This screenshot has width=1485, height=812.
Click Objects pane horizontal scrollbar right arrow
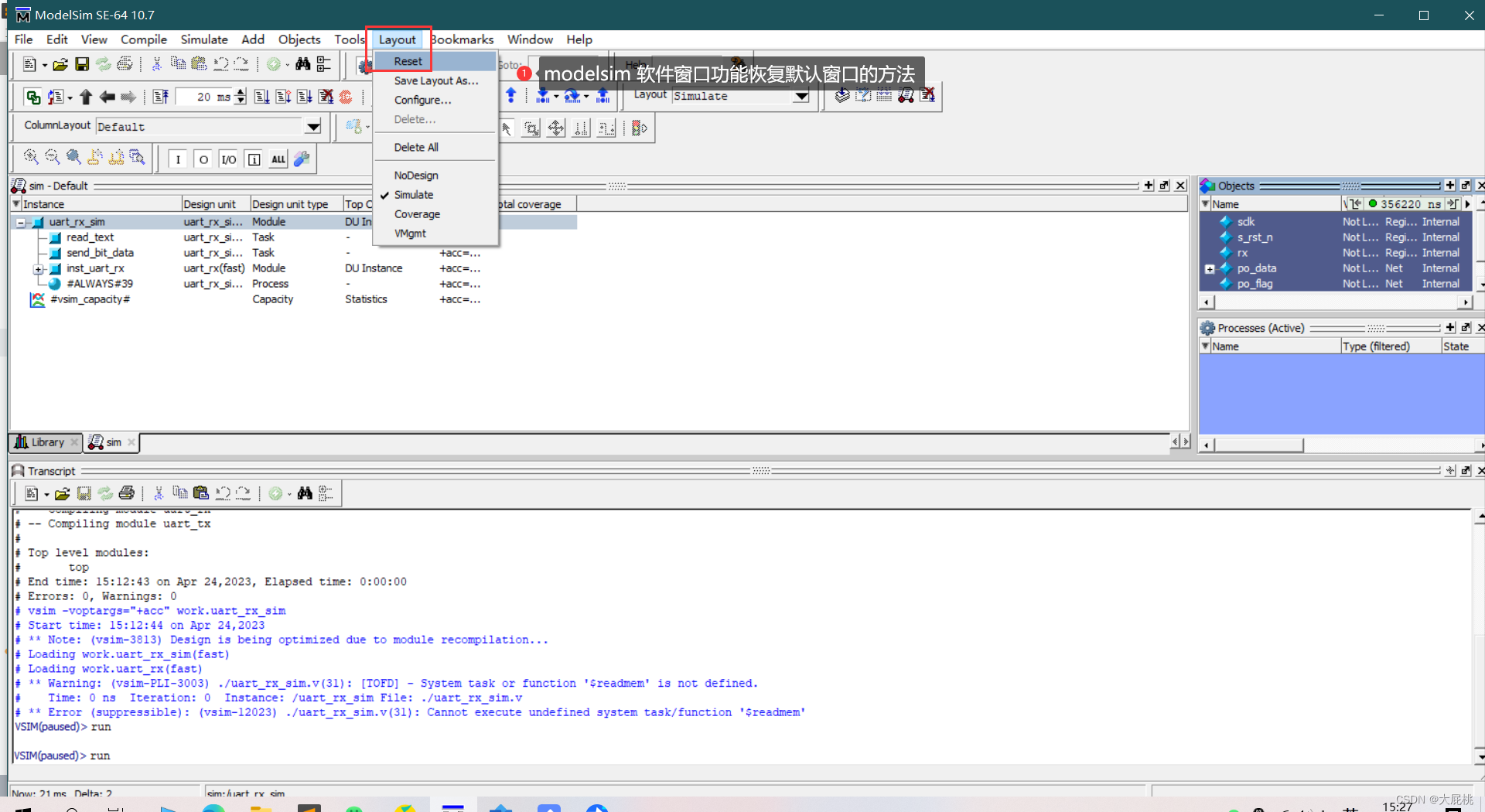click(1466, 302)
